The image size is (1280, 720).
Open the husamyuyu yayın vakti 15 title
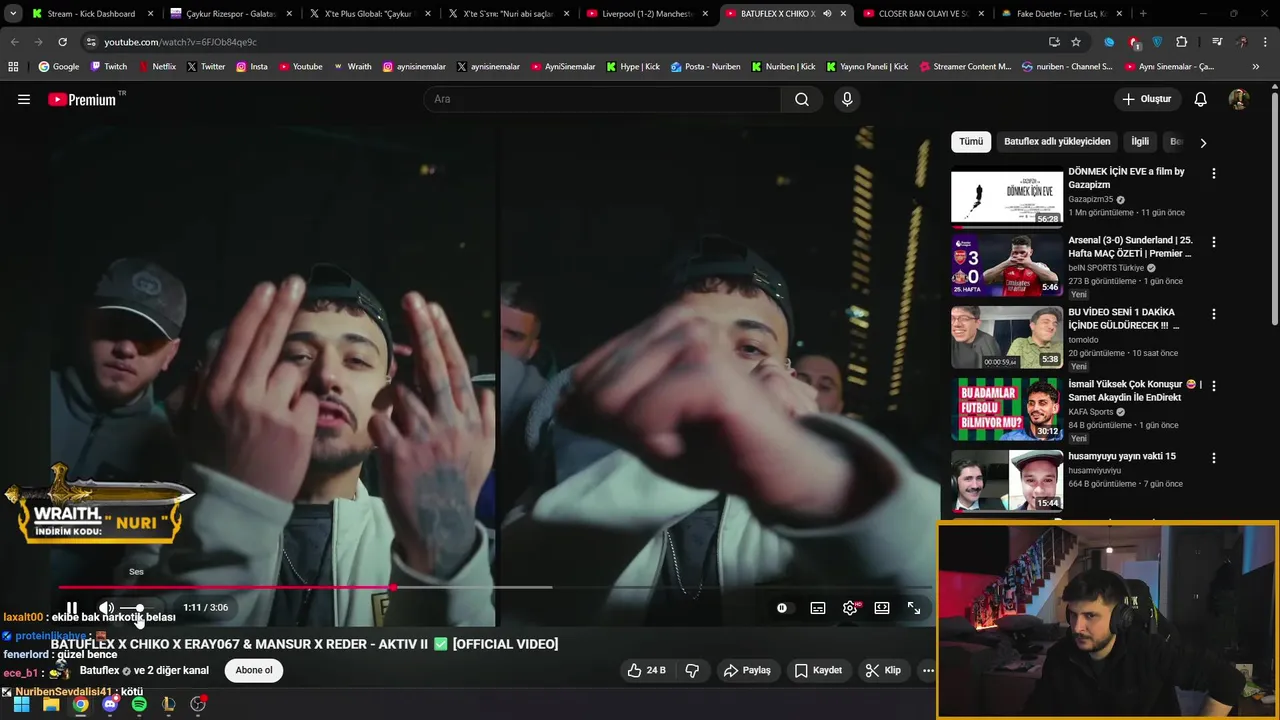(1122, 456)
